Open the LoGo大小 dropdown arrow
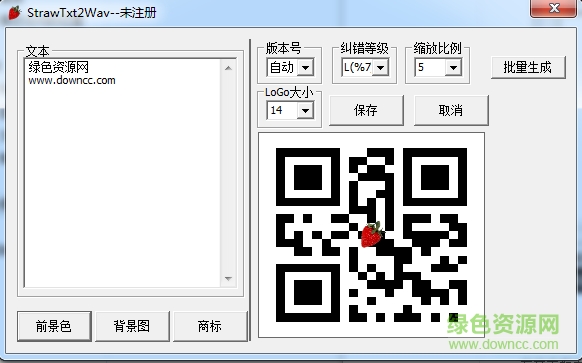This screenshot has height=363, width=582. point(305,110)
